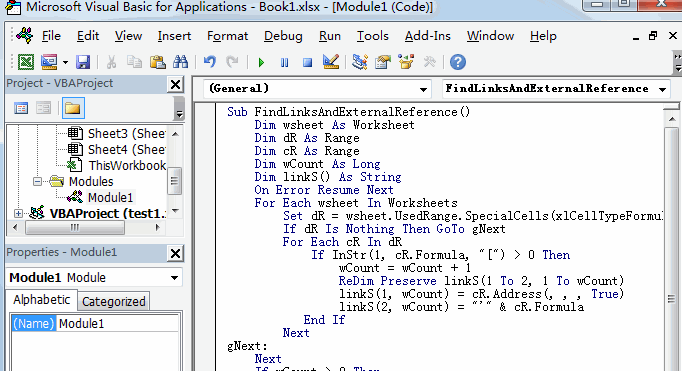The width and height of the screenshot is (682, 371).
Task: Click the Break pause button
Action: coord(284,63)
